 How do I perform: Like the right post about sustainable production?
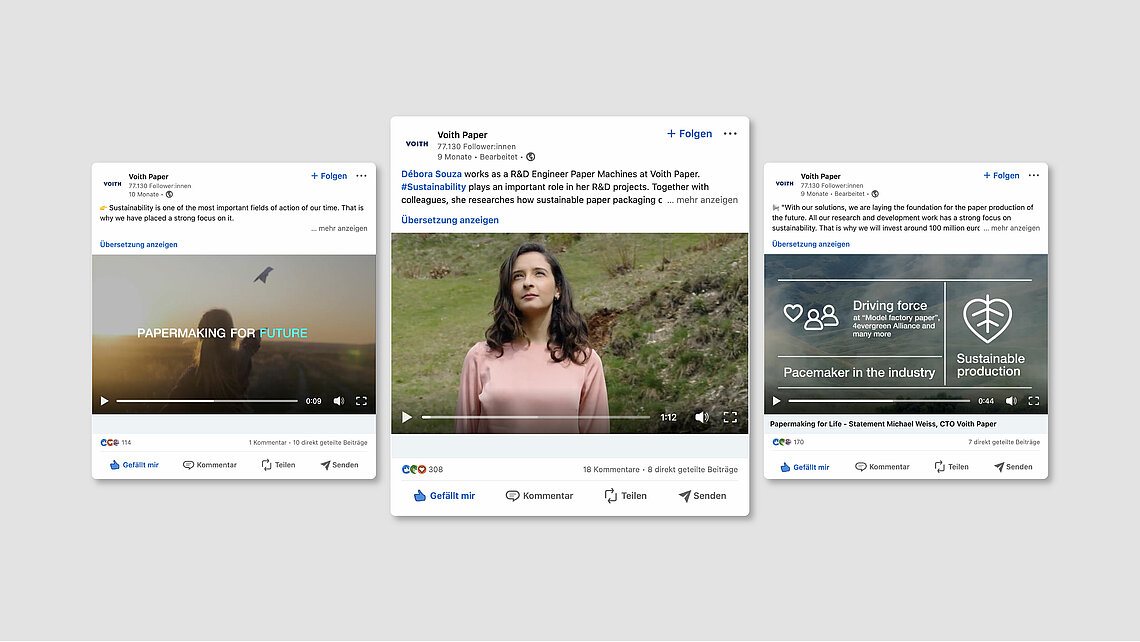[x=805, y=467]
